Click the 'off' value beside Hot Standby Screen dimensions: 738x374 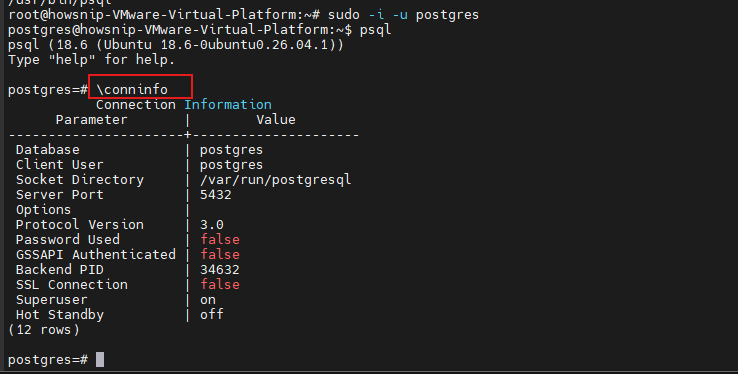[x=212, y=314]
